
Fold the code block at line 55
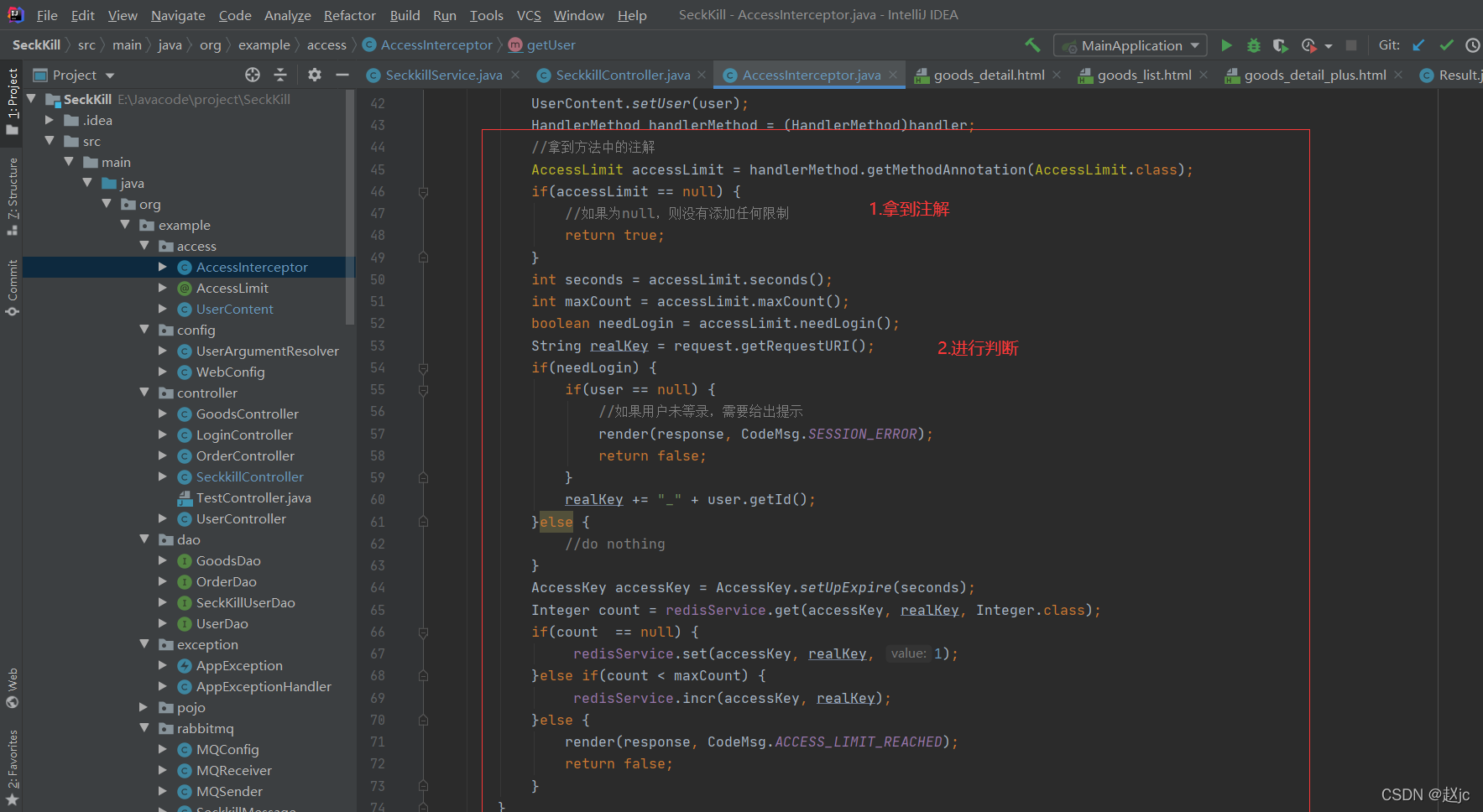[423, 390]
